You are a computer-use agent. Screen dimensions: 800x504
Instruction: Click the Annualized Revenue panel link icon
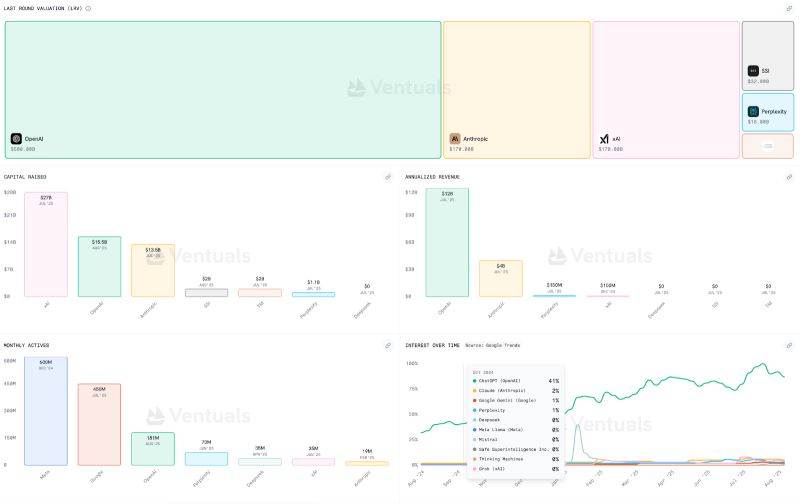tap(789, 177)
